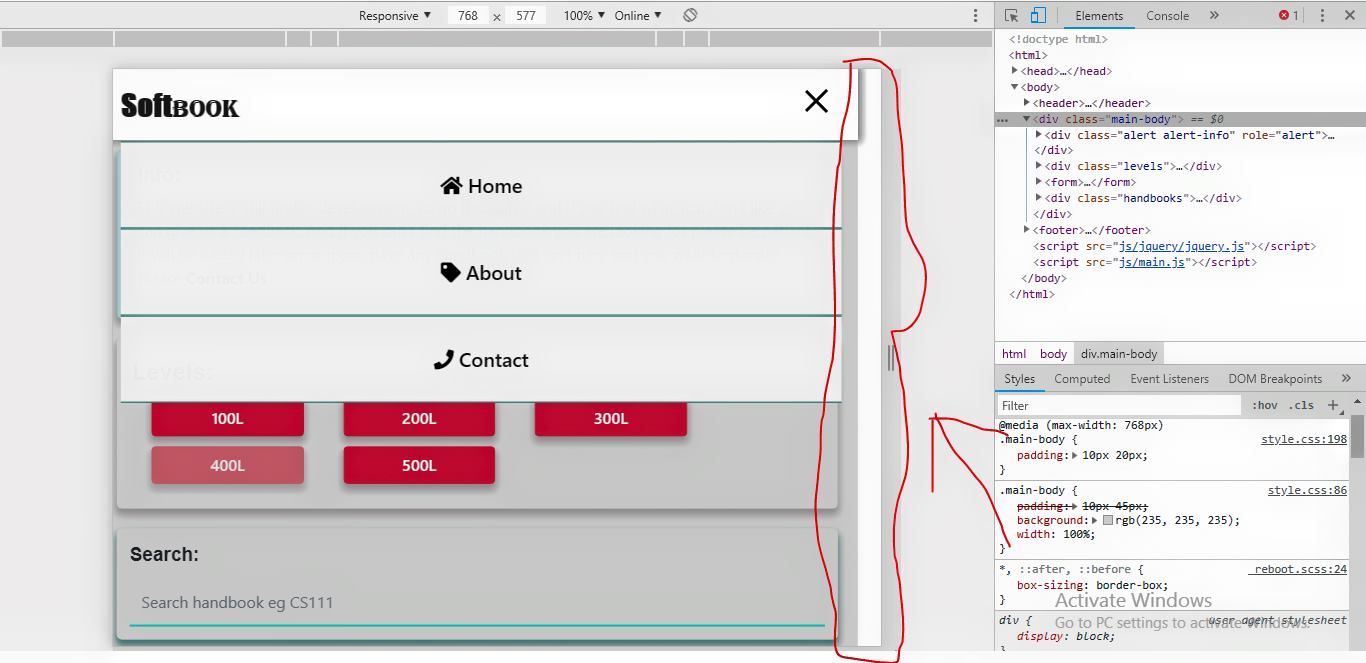Collapse the div.main-body node
This screenshot has width=1366, height=663.
[1026, 119]
